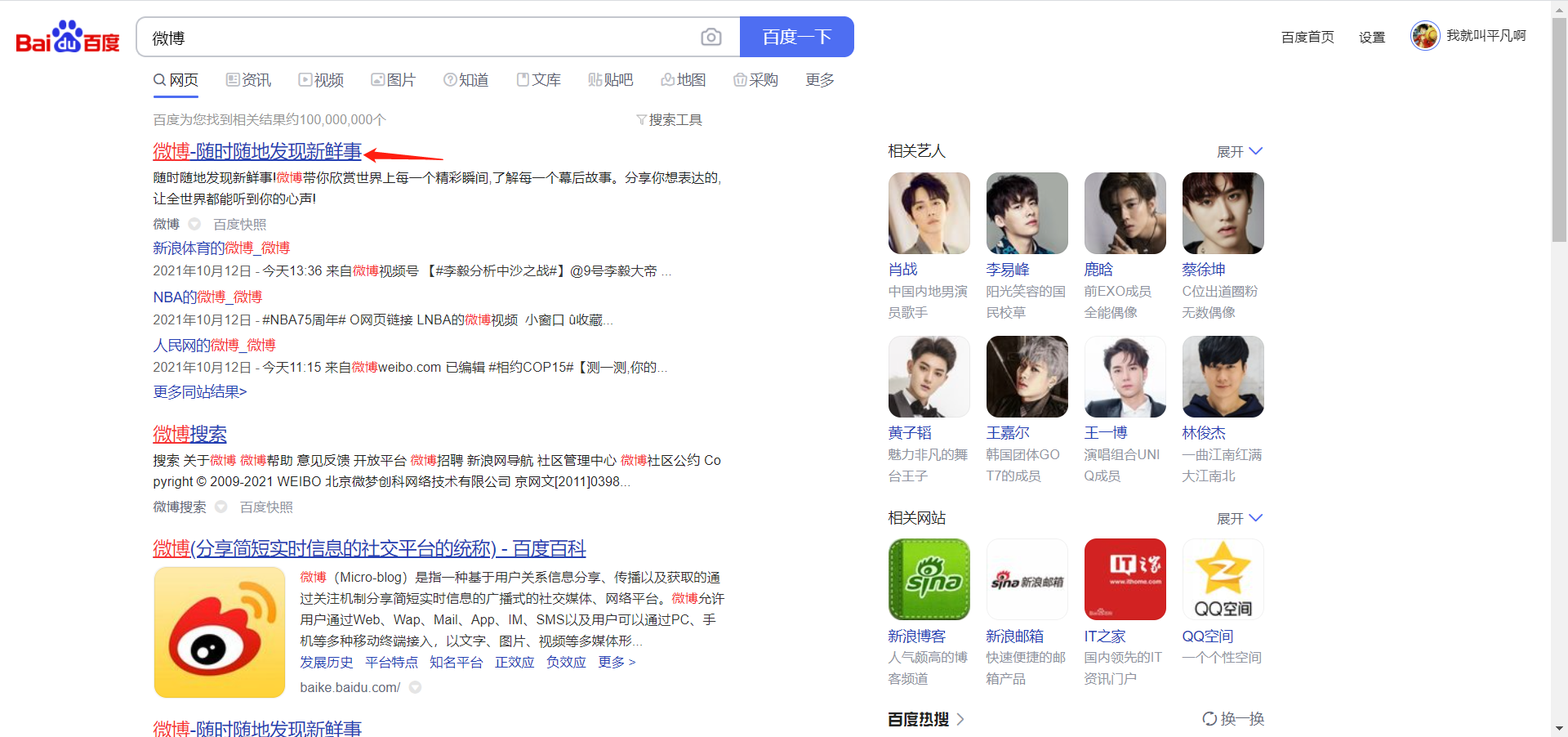Switch to the 图片 tab

tap(394, 80)
